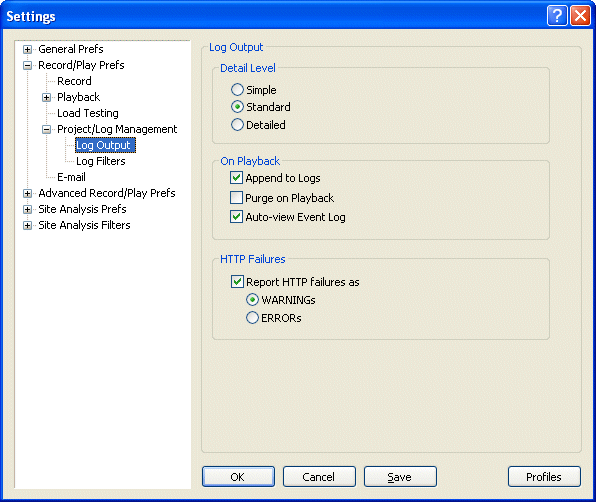Image resolution: width=596 pixels, height=502 pixels.
Task: Open the Log Filters page
Action: point(101,161)
